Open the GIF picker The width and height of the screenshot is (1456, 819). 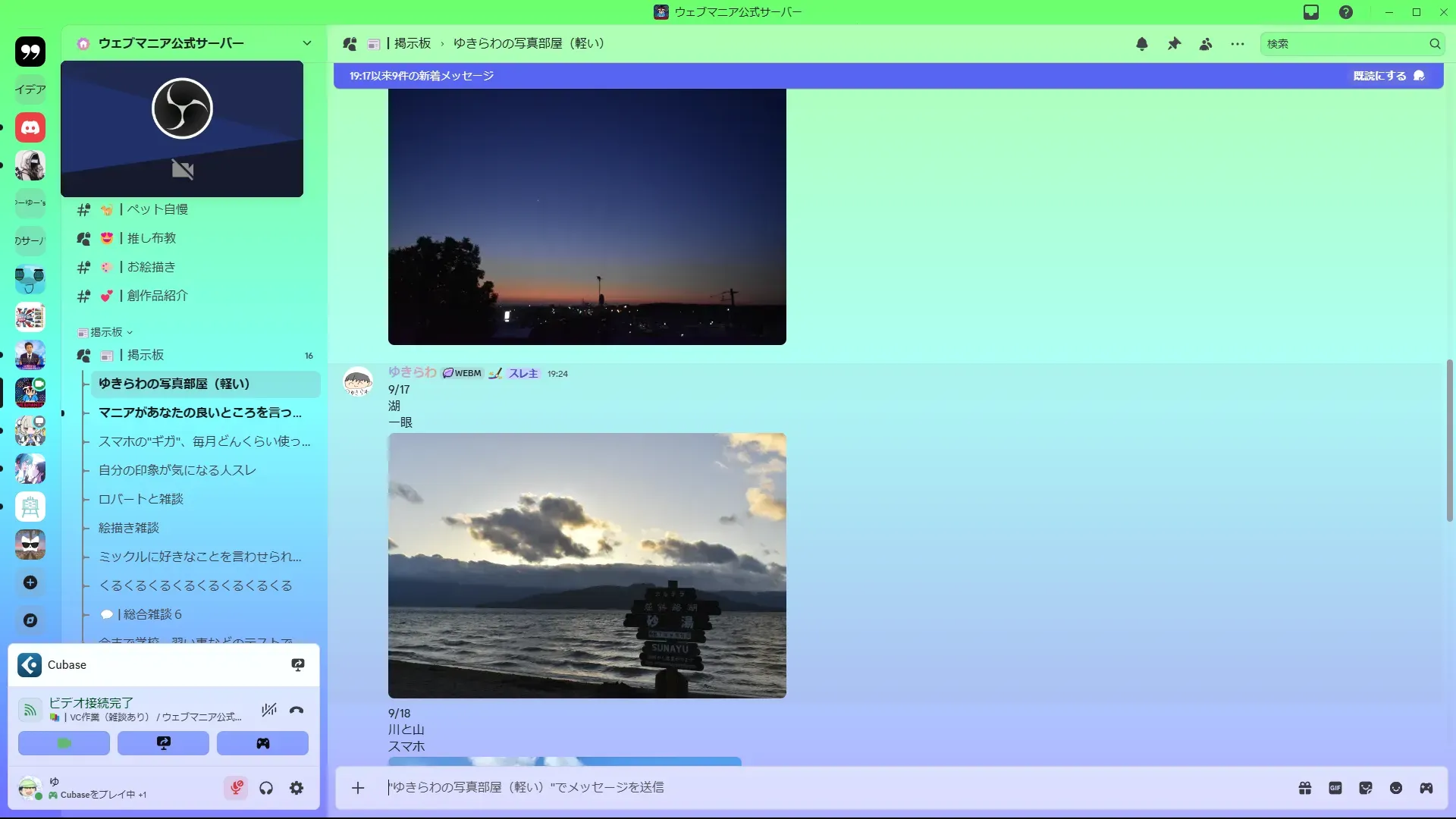pyautogui.click(x=1335, y=788)
